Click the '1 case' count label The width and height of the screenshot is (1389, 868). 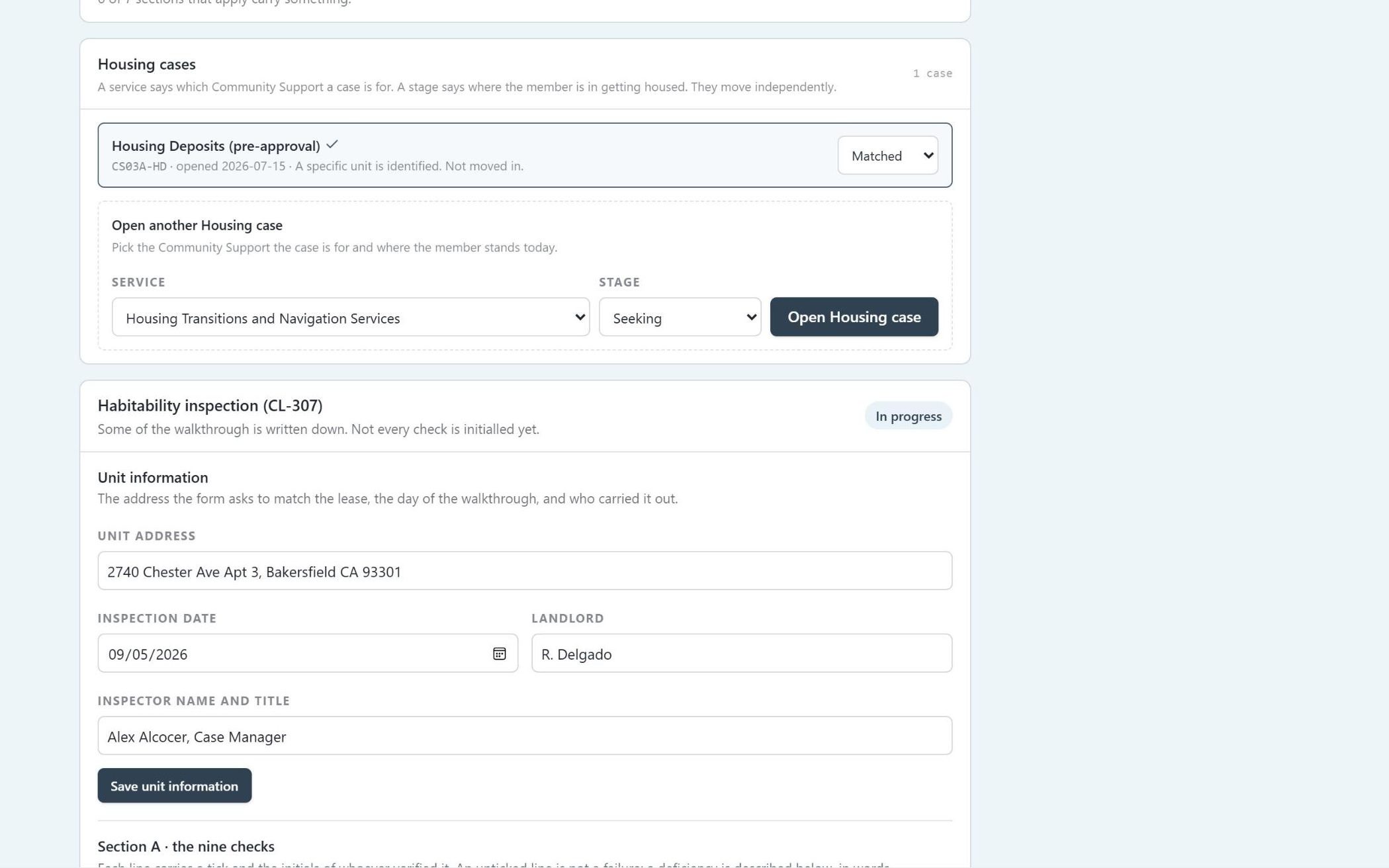pyautogui.click(x=932, y=73)
